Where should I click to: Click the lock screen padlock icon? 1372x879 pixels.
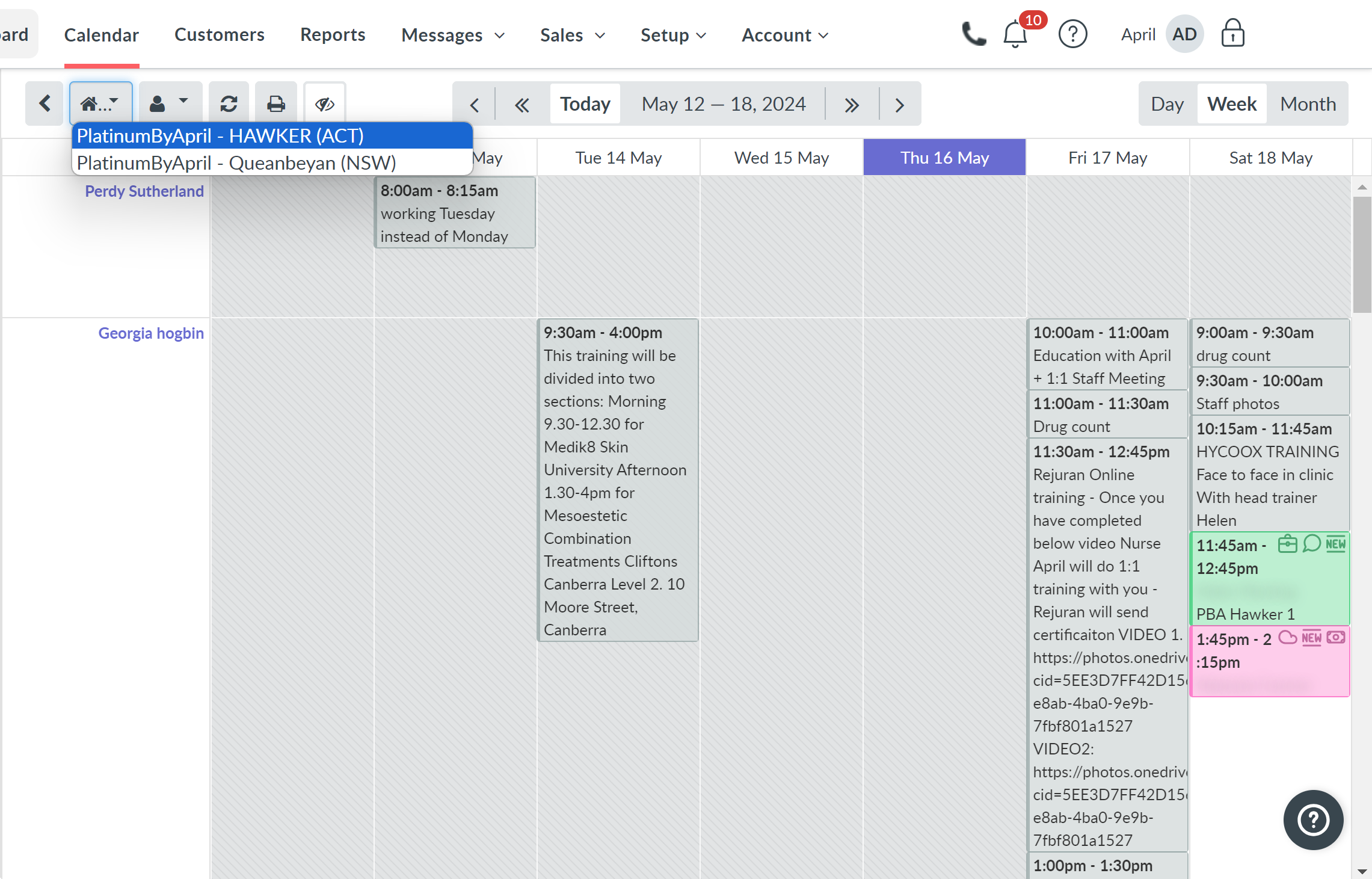pos(1232,33)
